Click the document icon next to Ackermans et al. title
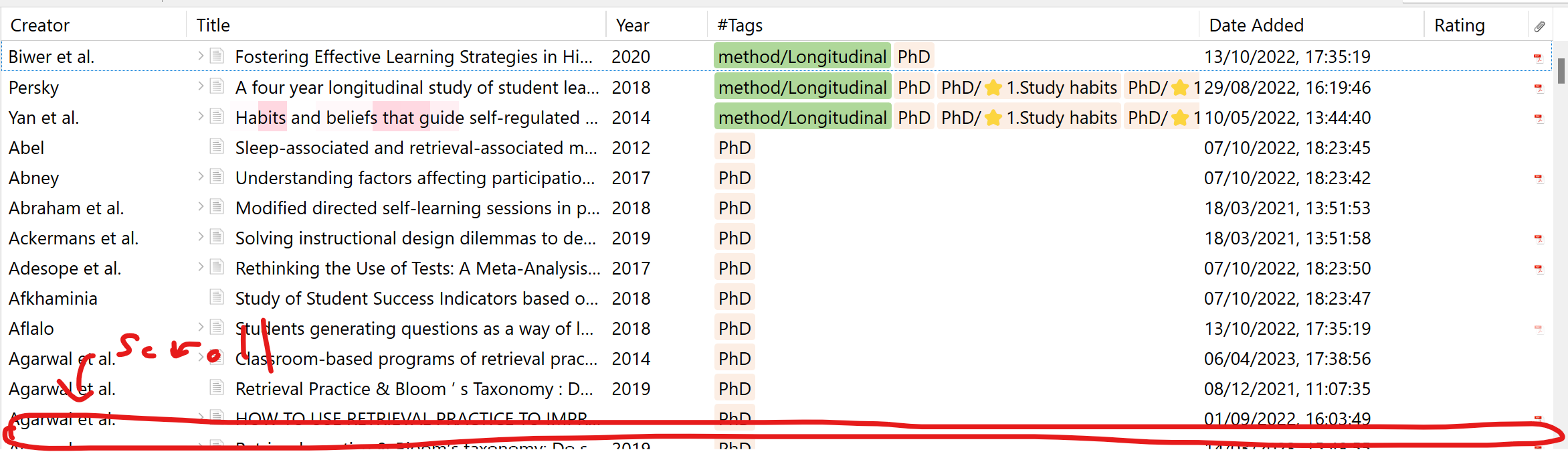The height and width of the screenshot is (454, 1568). pos(216,238)
